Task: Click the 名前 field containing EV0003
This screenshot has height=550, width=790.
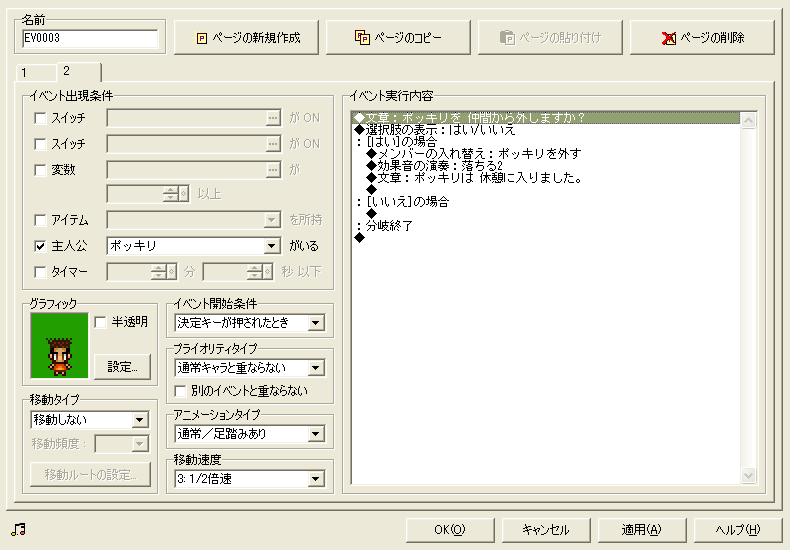Action: tap(90, 38)
